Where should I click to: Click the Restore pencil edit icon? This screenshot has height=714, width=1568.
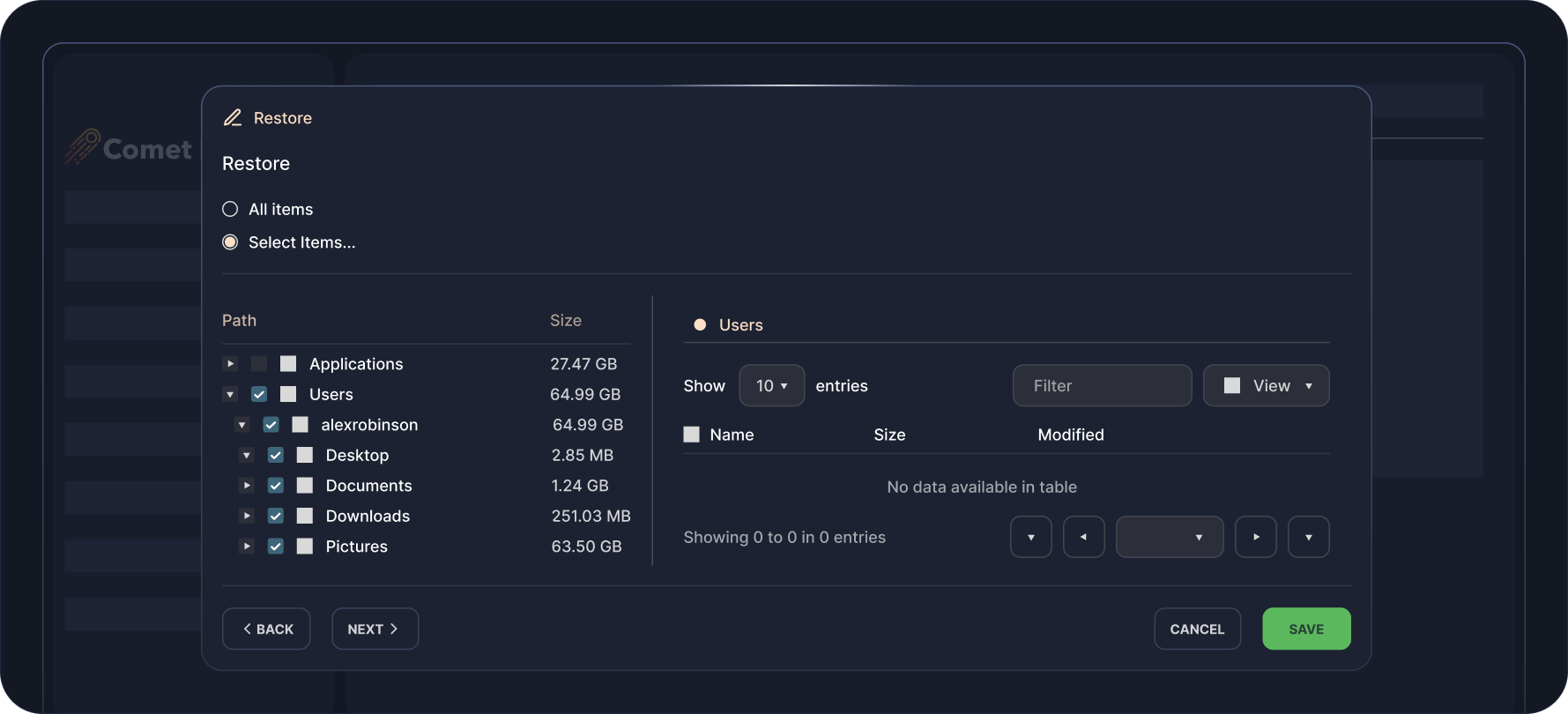pos(233,118)
